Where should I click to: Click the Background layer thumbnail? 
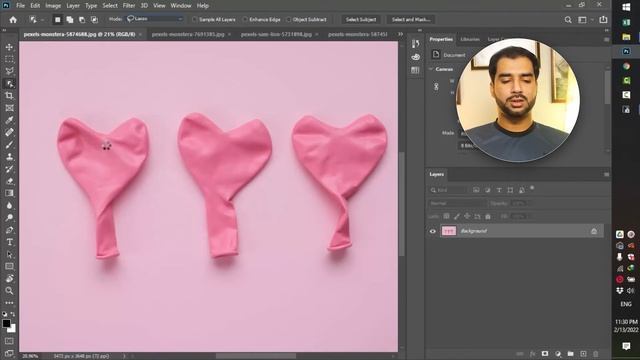pyautogui.click(x=449, y=231)
